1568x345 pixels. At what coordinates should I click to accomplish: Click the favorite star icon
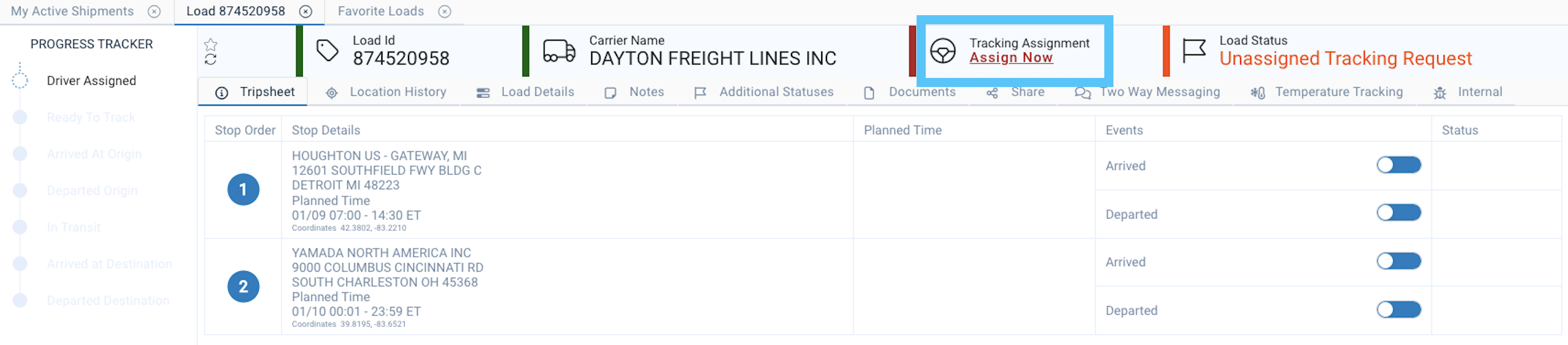210,44
